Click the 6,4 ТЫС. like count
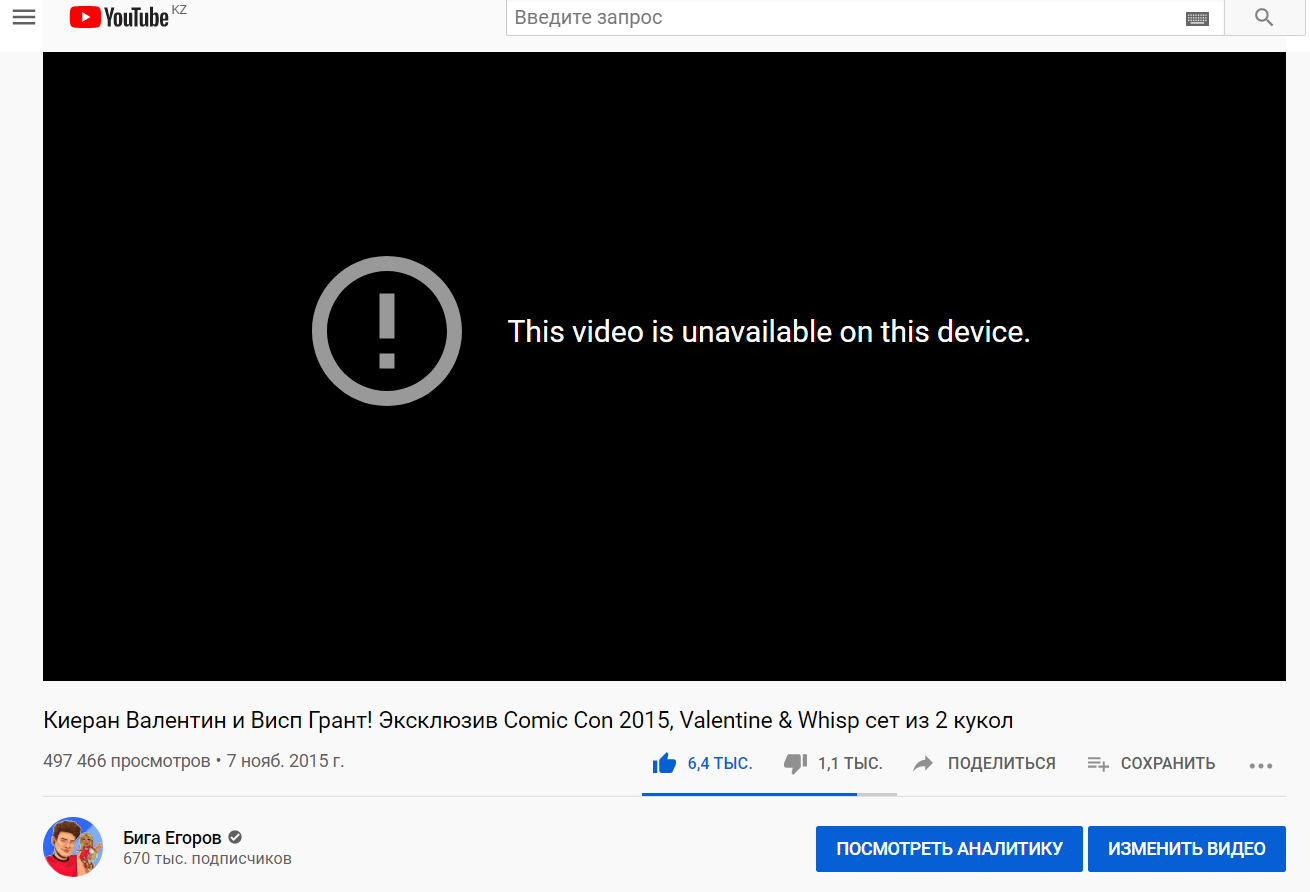The height and width of the screenshot is (892, 1310). coord(720,764)
